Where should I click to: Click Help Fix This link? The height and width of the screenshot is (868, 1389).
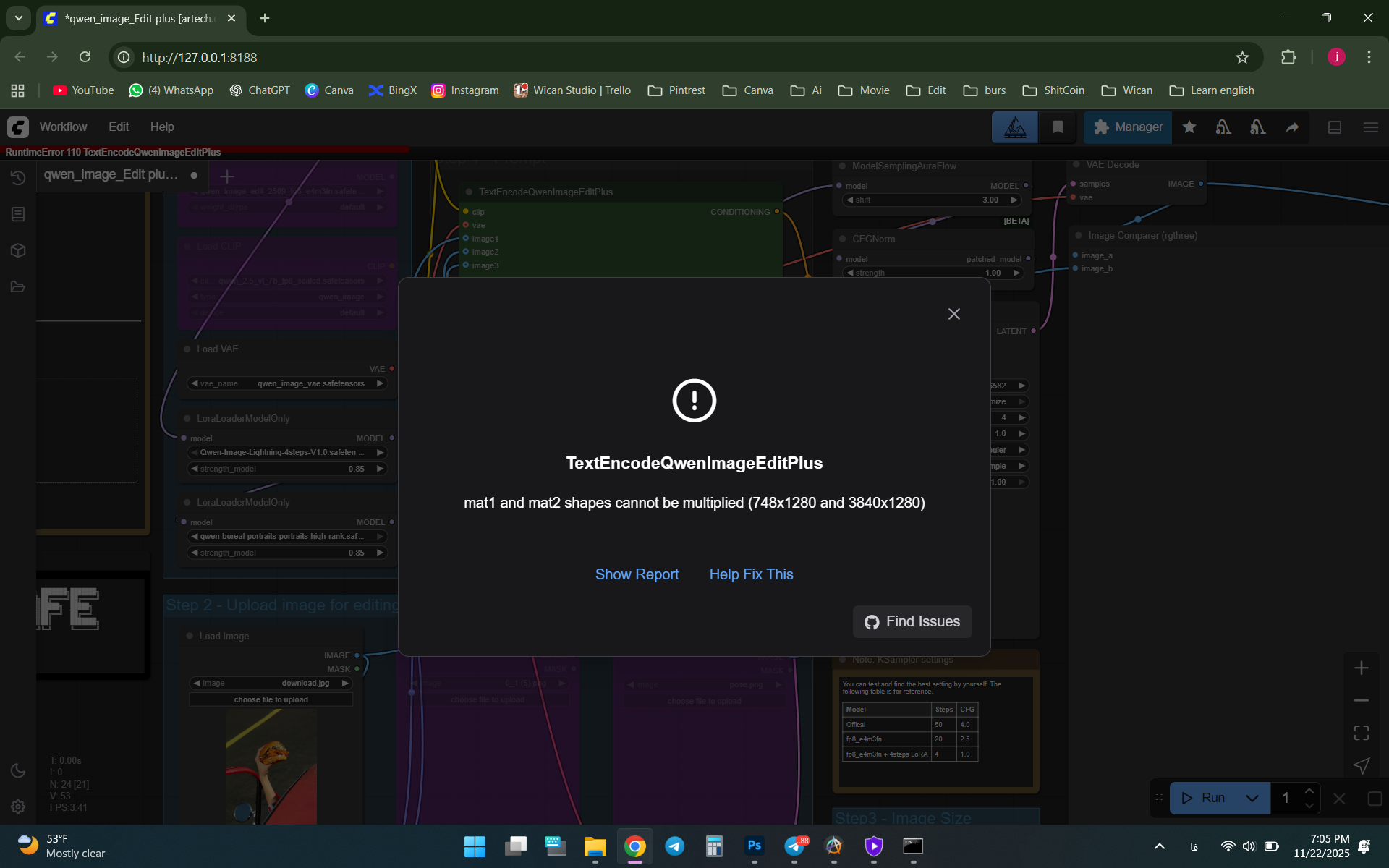pos(751,574)
